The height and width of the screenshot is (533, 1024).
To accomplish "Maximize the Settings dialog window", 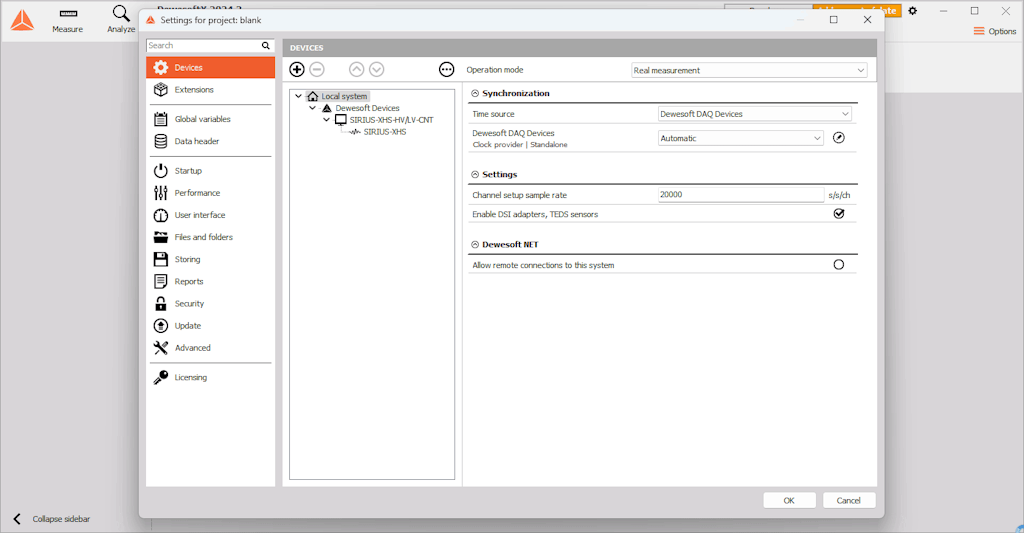I will click(833, 20).
